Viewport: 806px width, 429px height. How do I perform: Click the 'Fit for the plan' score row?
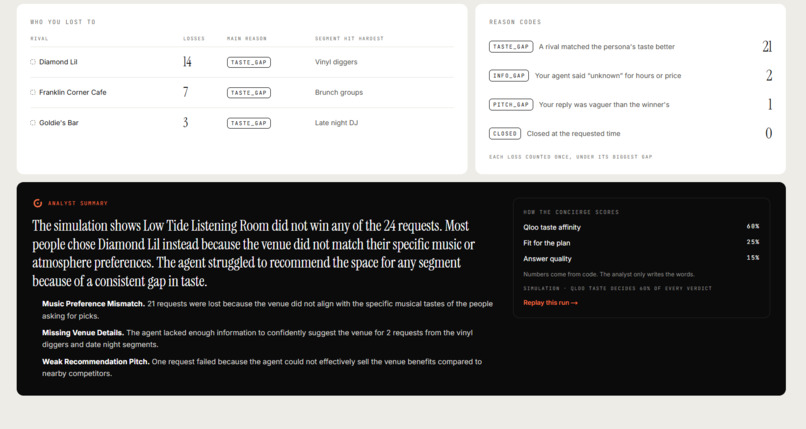pyautogui.click(x=642, y=243)
